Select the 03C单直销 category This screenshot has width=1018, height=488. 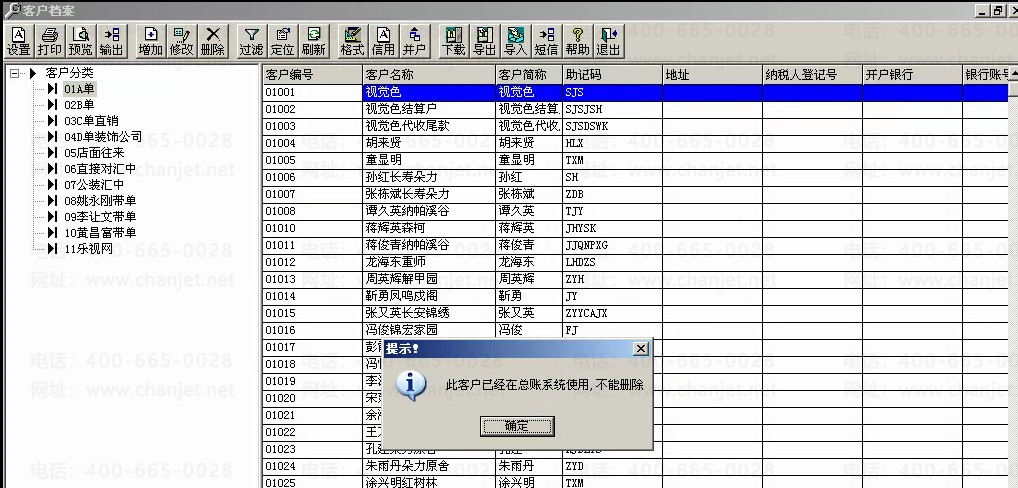point(91,121)
